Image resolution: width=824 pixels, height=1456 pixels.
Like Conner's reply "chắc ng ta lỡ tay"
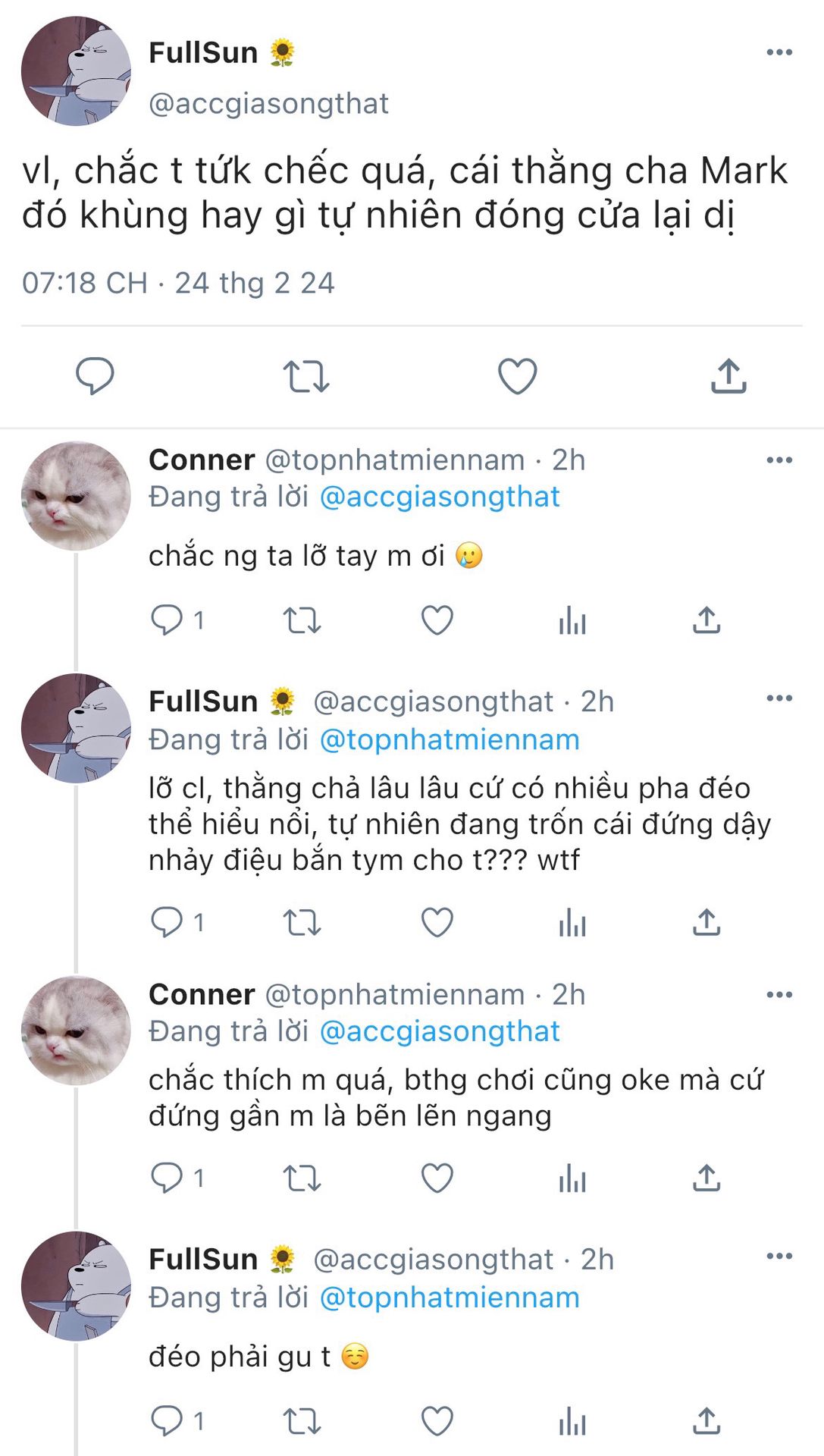(437, 620)
